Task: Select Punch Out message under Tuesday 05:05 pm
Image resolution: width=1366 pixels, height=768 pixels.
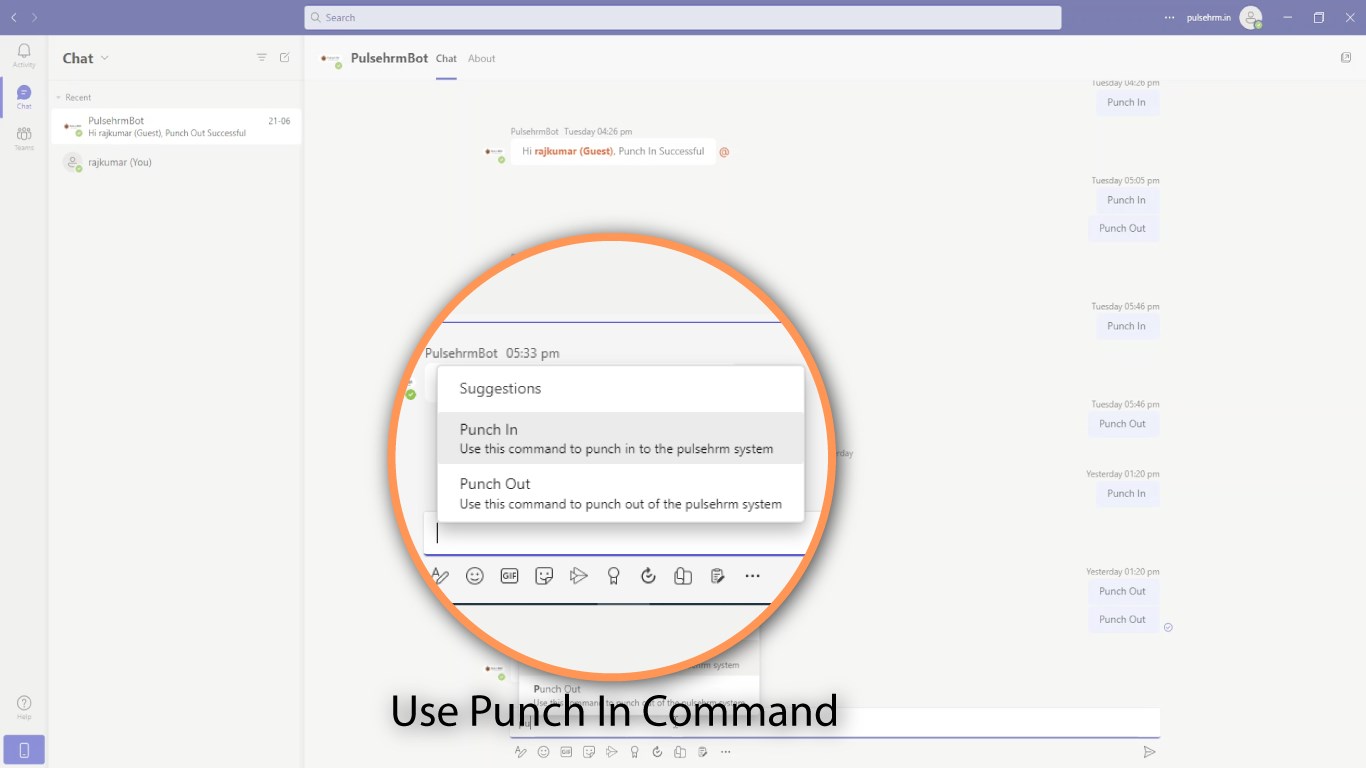Action: pos(1122,228)
